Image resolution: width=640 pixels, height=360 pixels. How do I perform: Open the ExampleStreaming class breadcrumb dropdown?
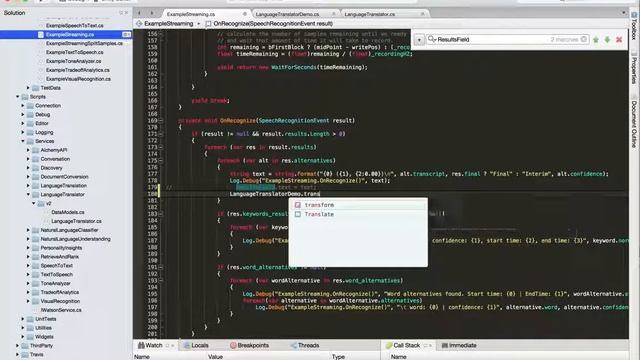coord(168,24)
